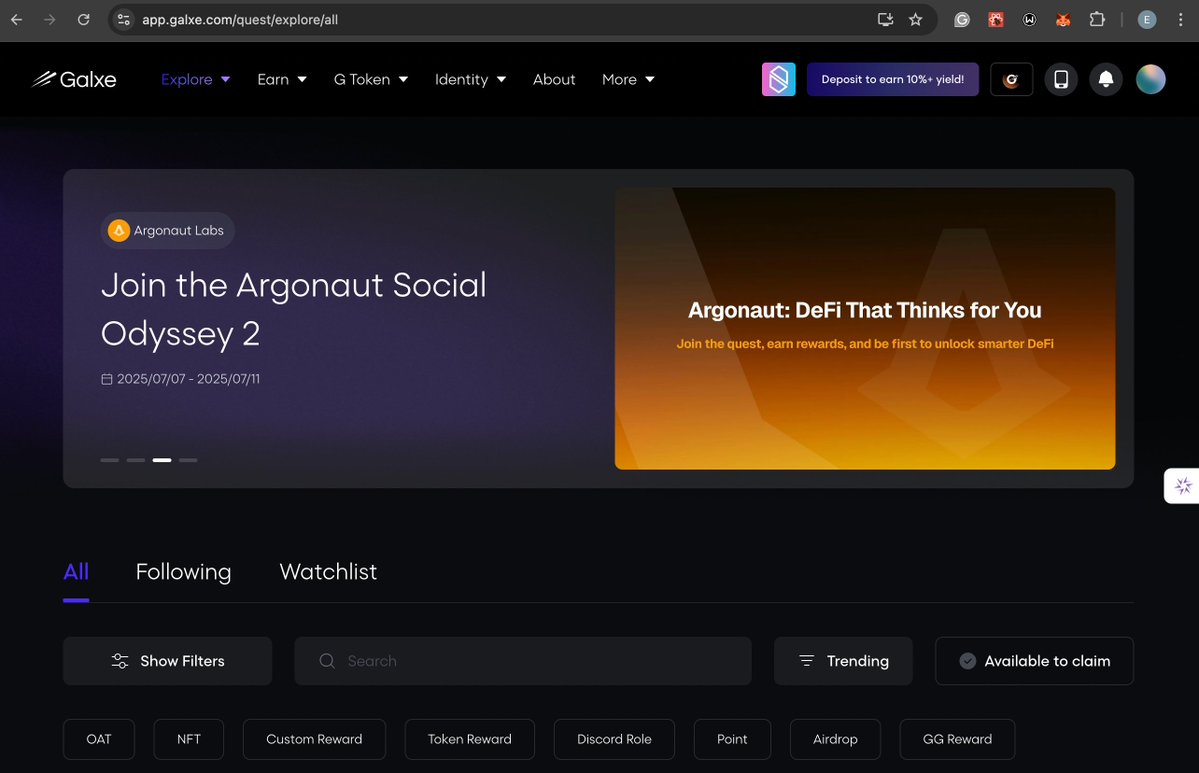This screenshot has height=773, width=1199.
Task: Click Deposit to earn 10%+ yield button
Action: (892, 80)
